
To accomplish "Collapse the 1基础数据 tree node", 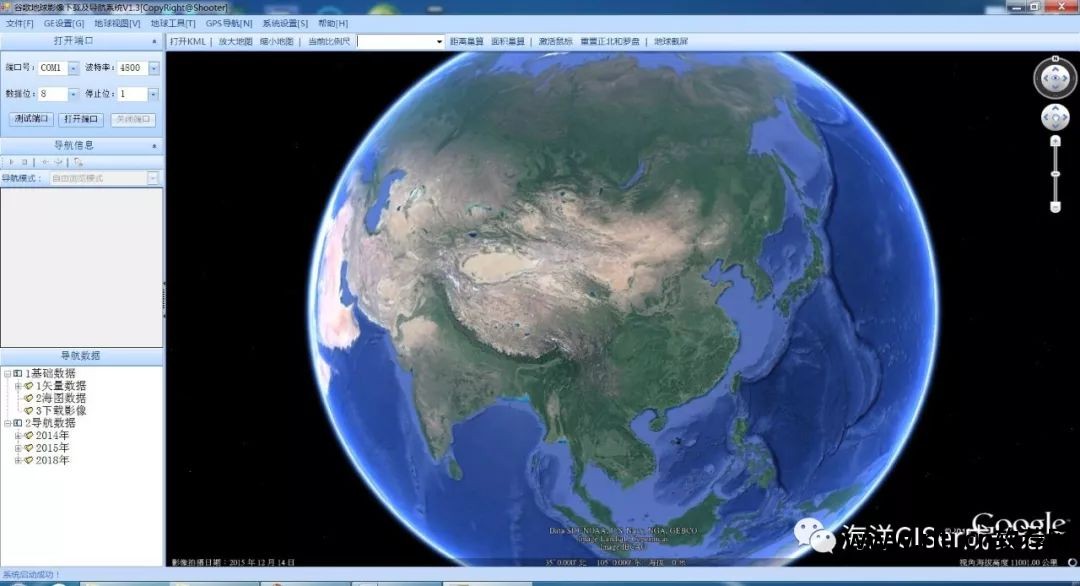I will (7, 372).
